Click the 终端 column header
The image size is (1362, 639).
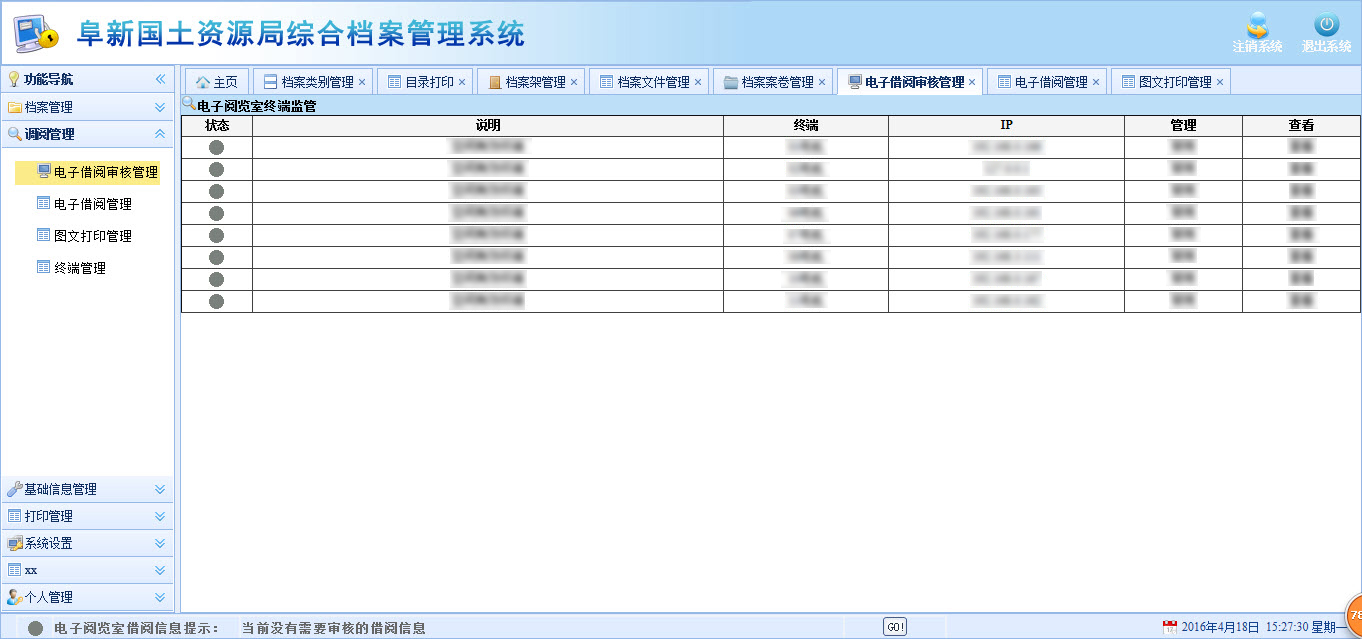805,126
